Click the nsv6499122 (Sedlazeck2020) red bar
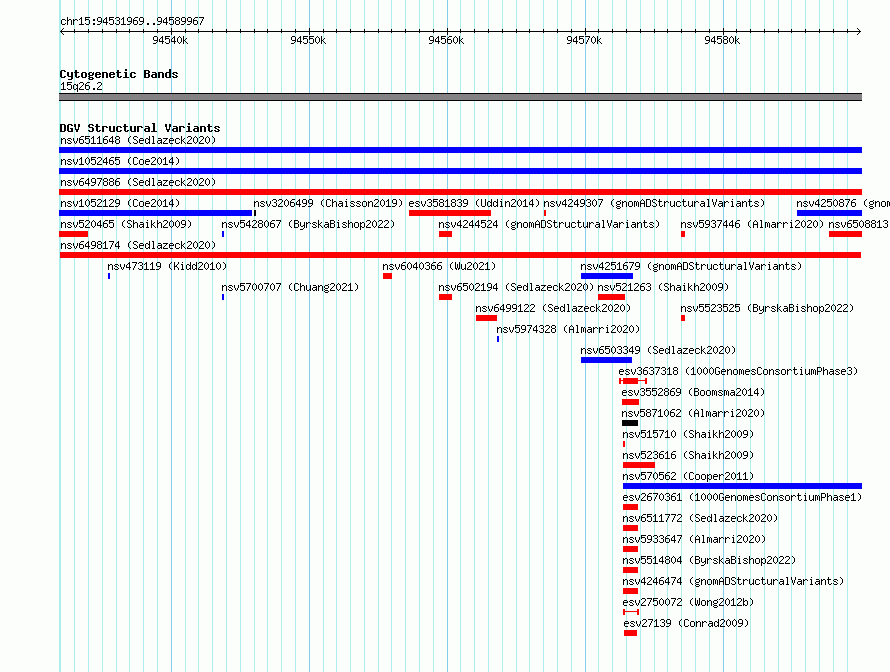 pos(486,318)
